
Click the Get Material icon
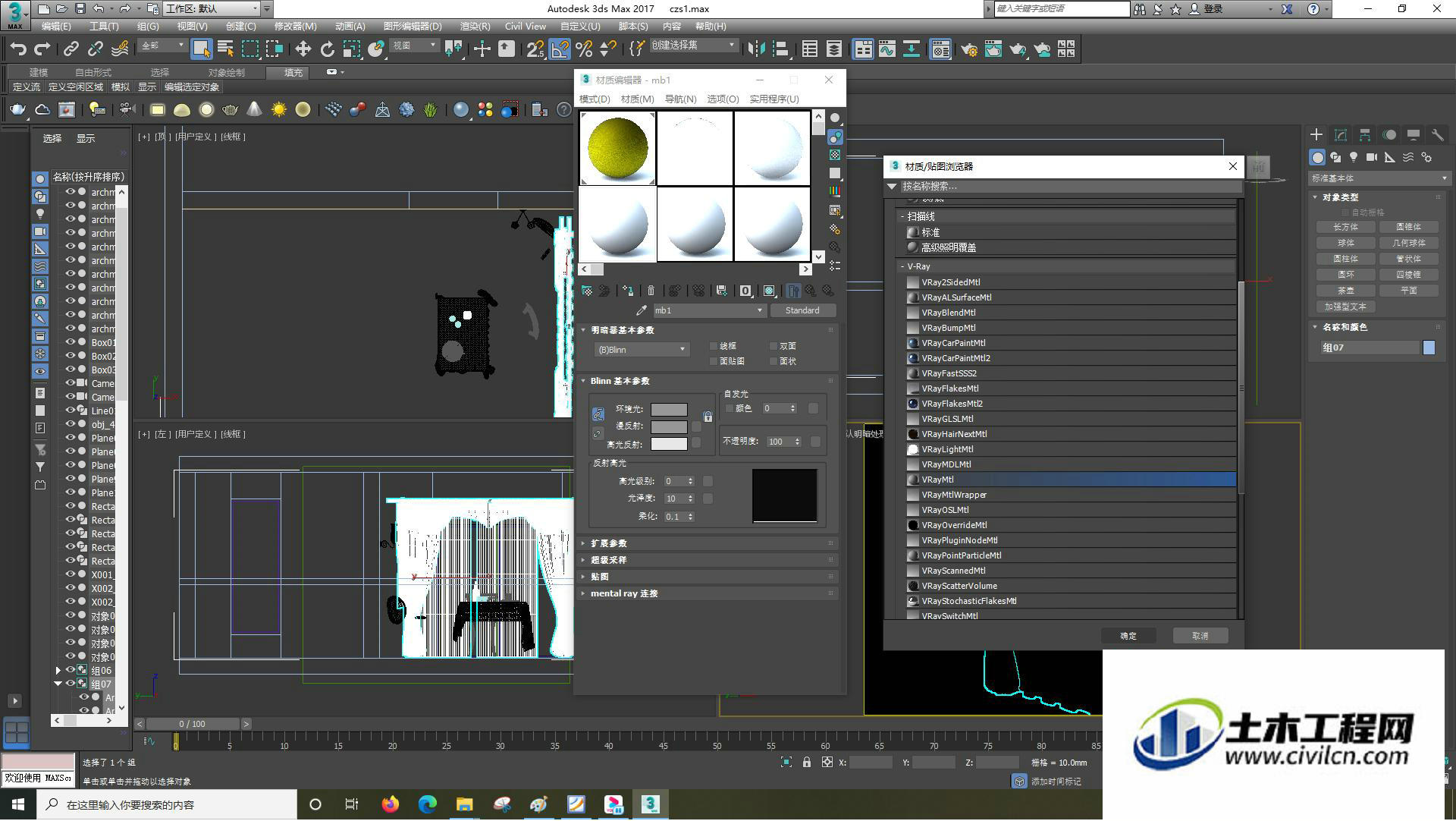tap(587, 291)
